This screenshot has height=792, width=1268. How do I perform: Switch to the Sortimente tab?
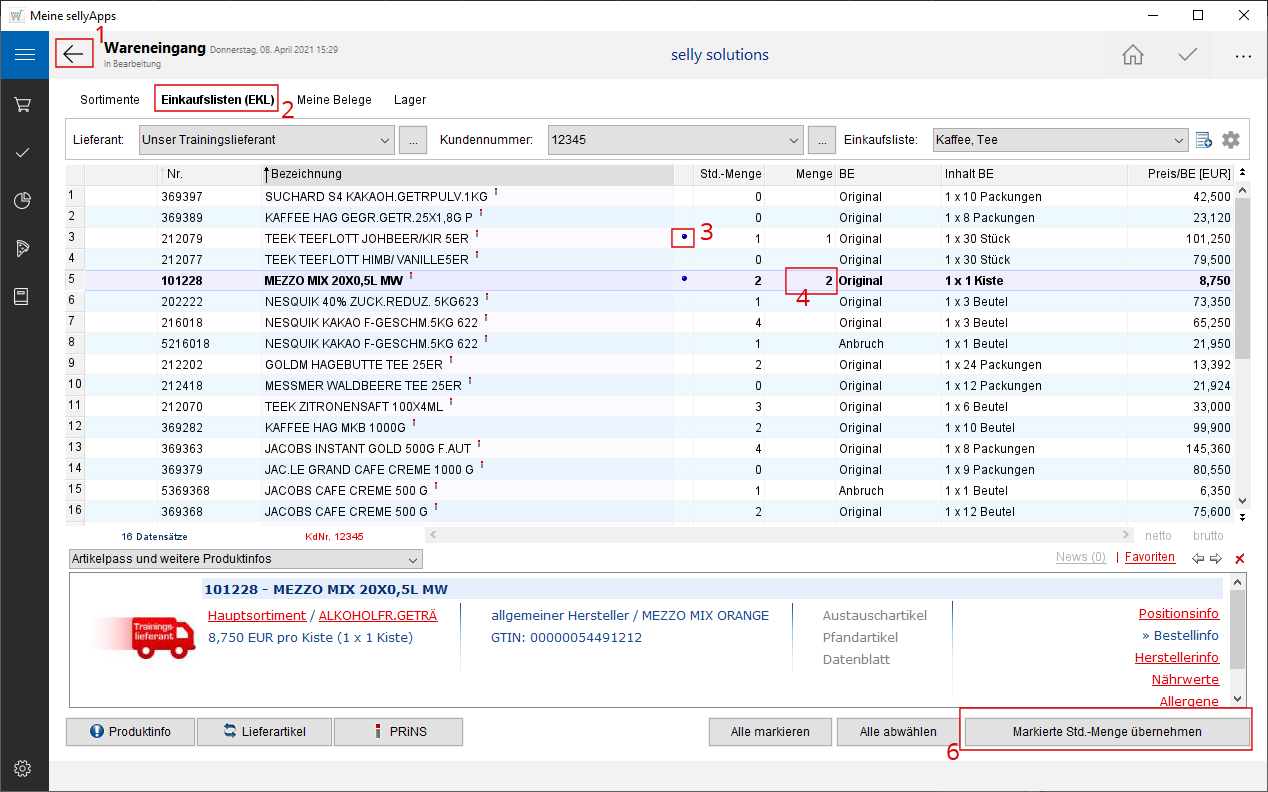tap(109, 100)
